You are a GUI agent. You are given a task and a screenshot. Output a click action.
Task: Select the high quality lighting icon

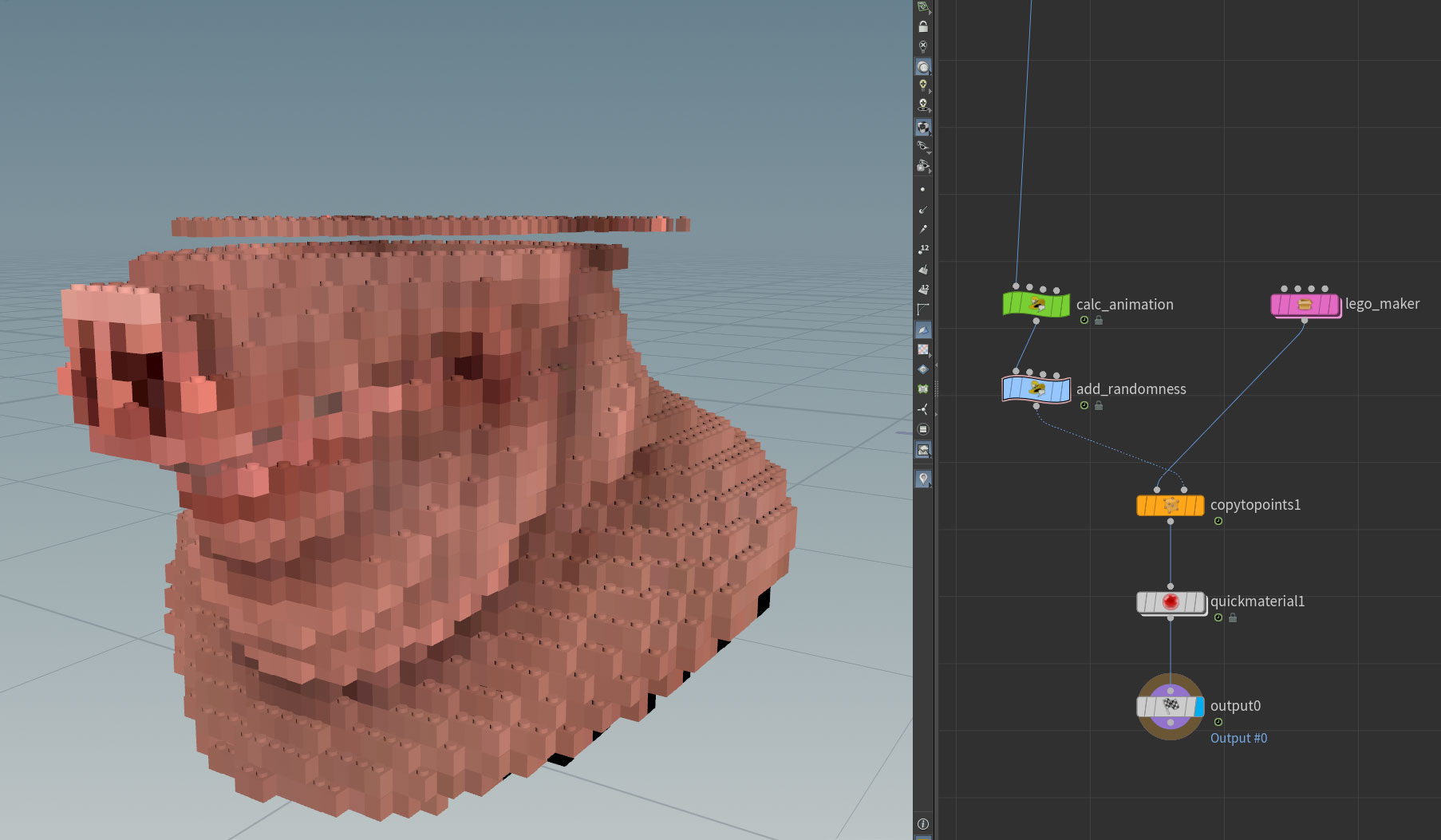pos(923,105)
